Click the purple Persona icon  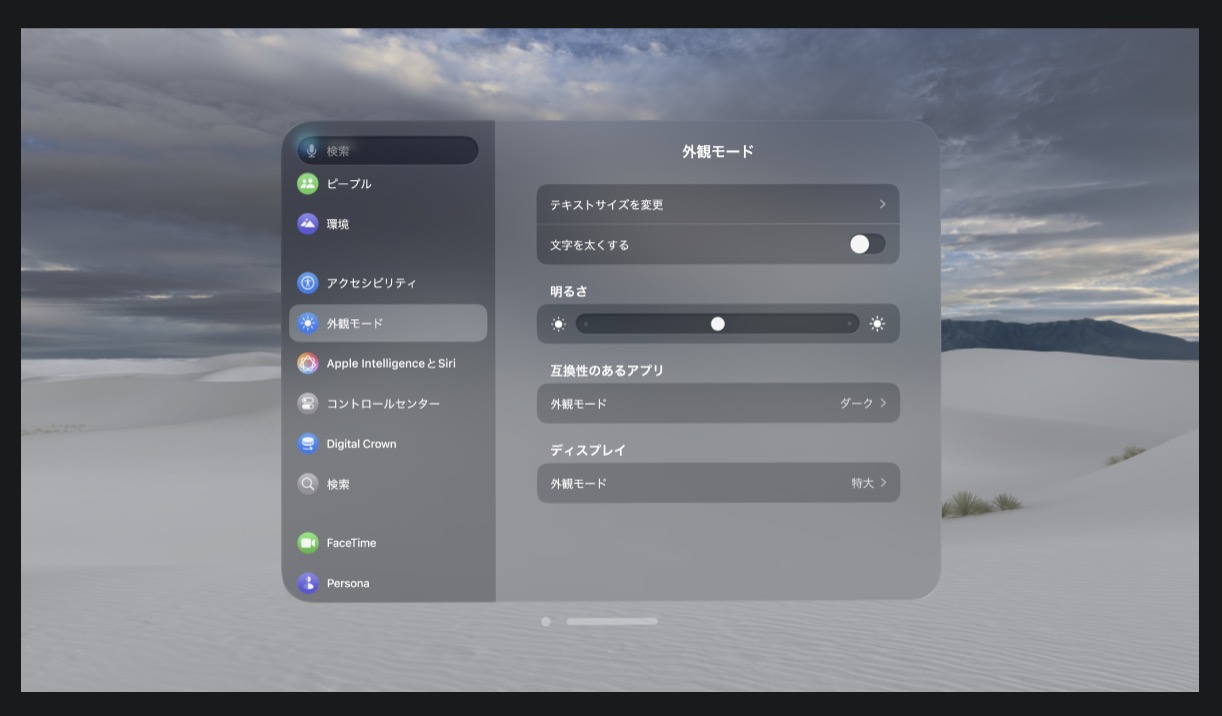pos(308,583)
